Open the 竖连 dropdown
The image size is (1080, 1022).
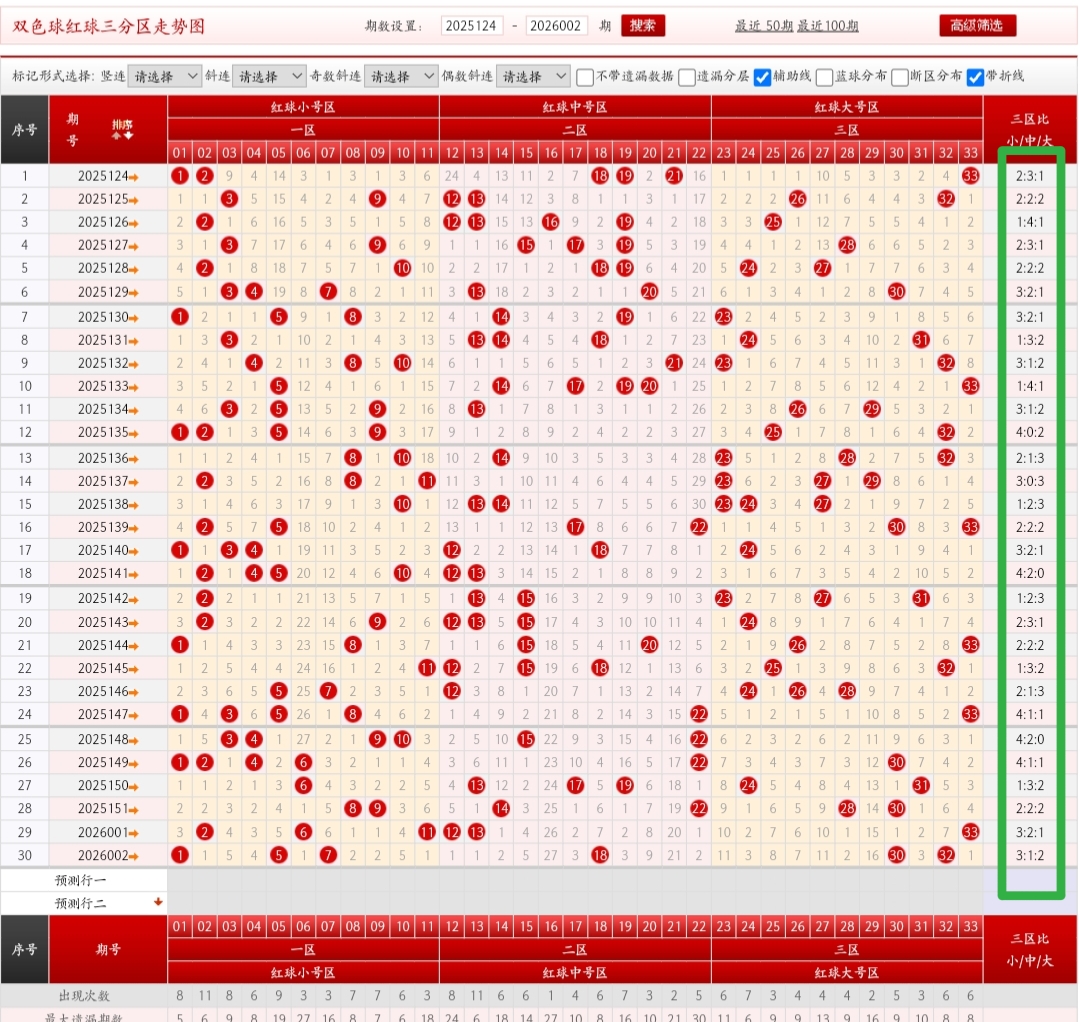(x=165, y=76)
